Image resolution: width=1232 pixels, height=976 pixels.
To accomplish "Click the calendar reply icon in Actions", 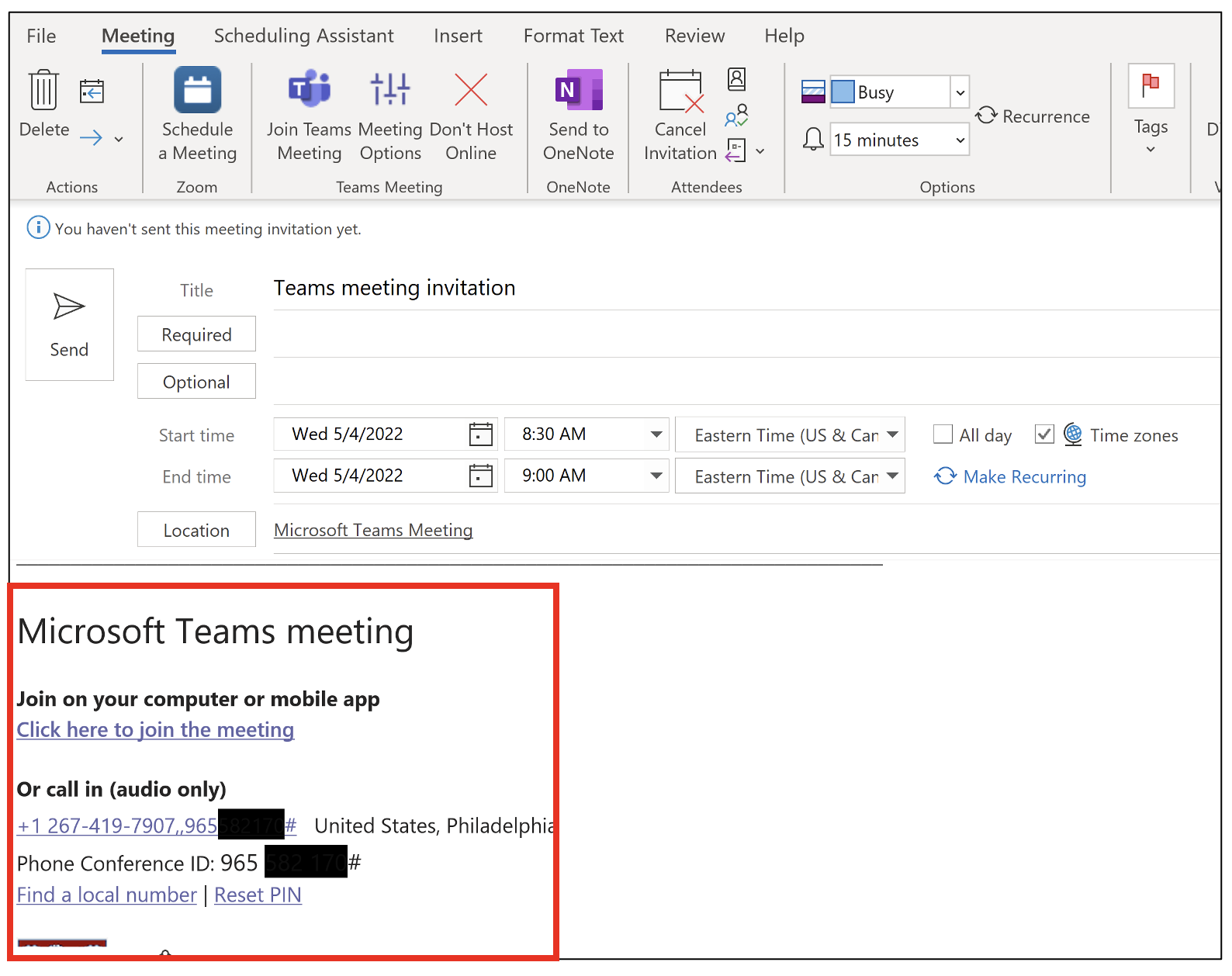I will (x=92, y=92).
